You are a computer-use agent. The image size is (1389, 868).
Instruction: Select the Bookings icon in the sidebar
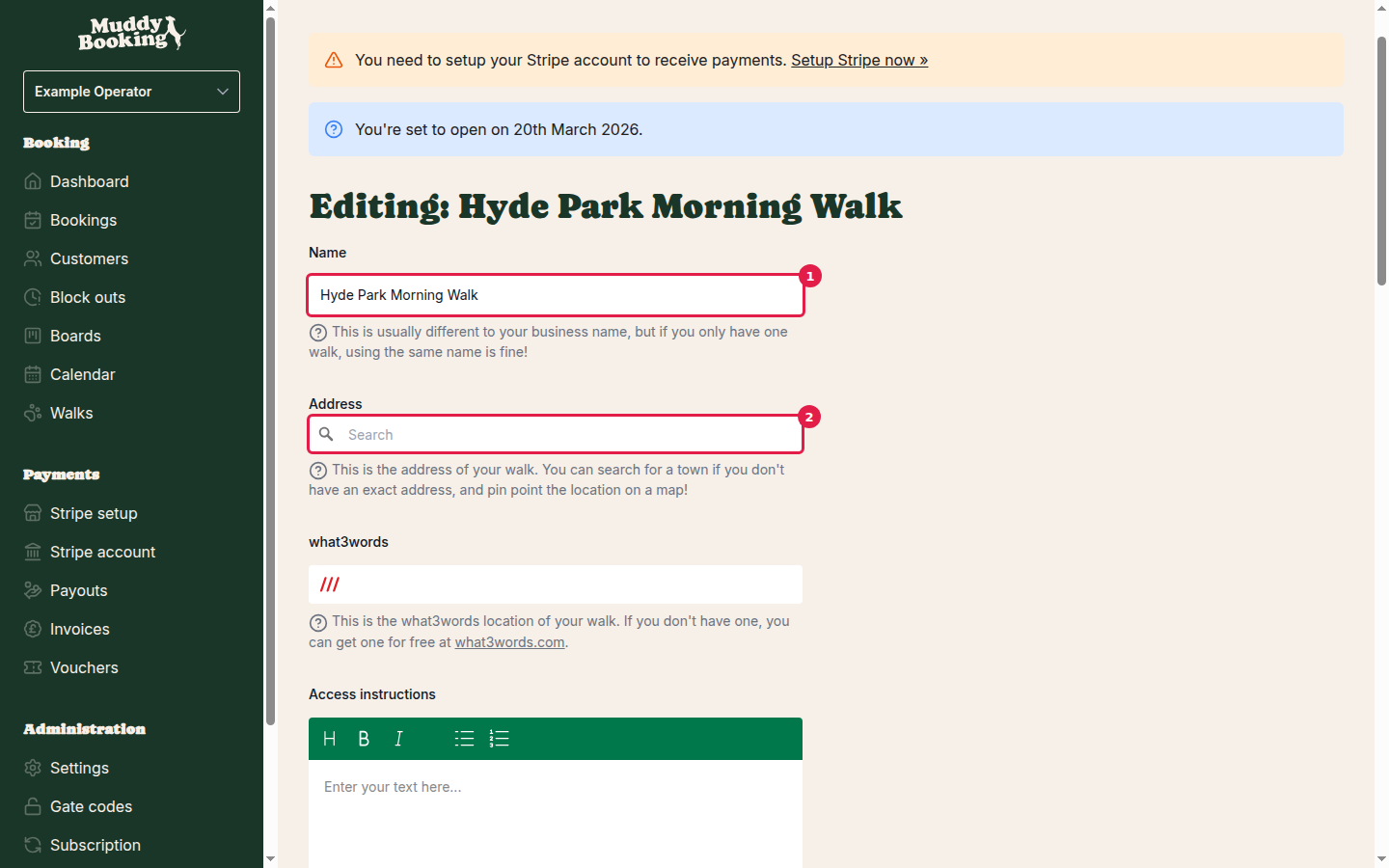32,220
